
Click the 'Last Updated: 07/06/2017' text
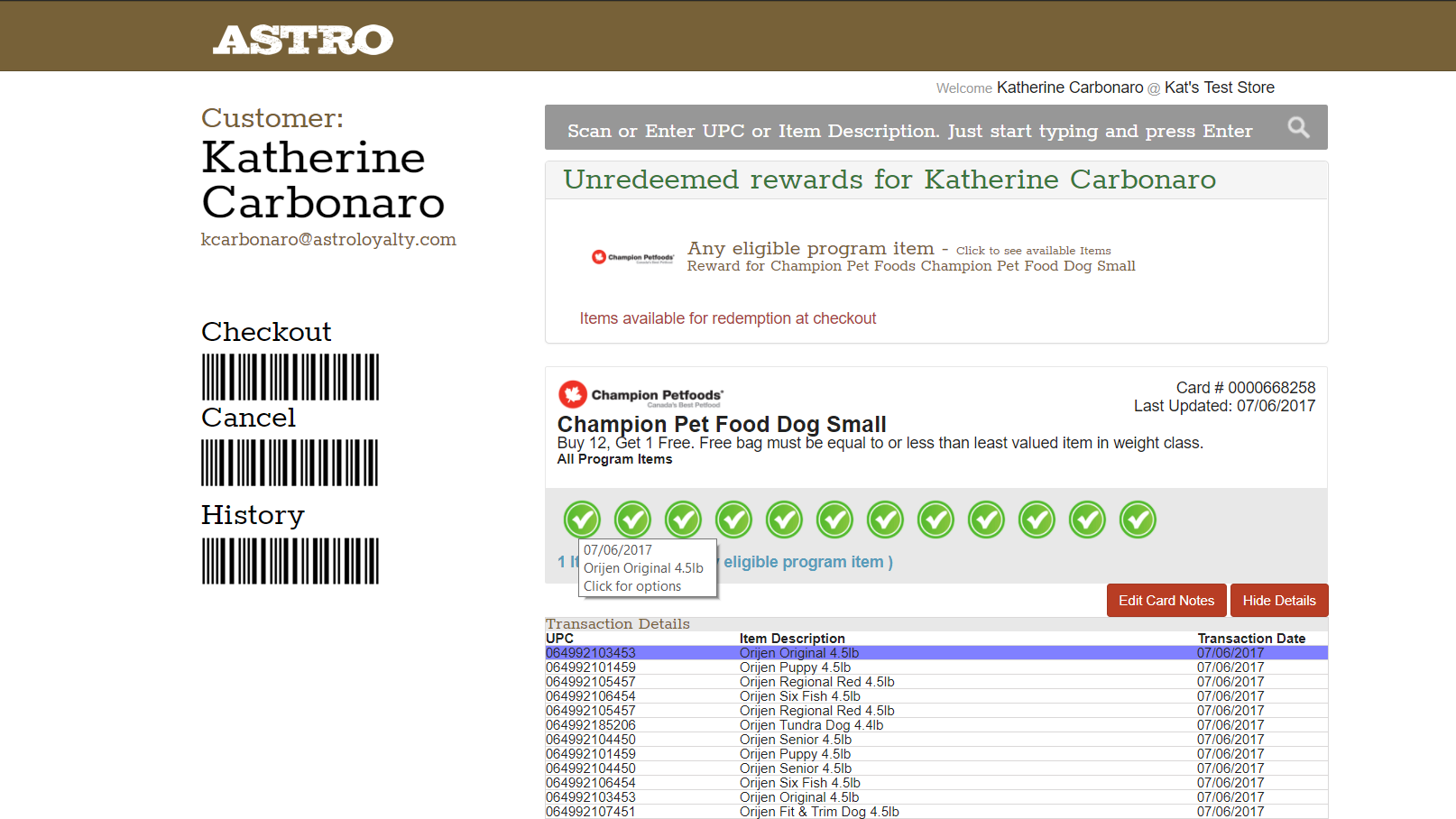(x=1224, y=406)
